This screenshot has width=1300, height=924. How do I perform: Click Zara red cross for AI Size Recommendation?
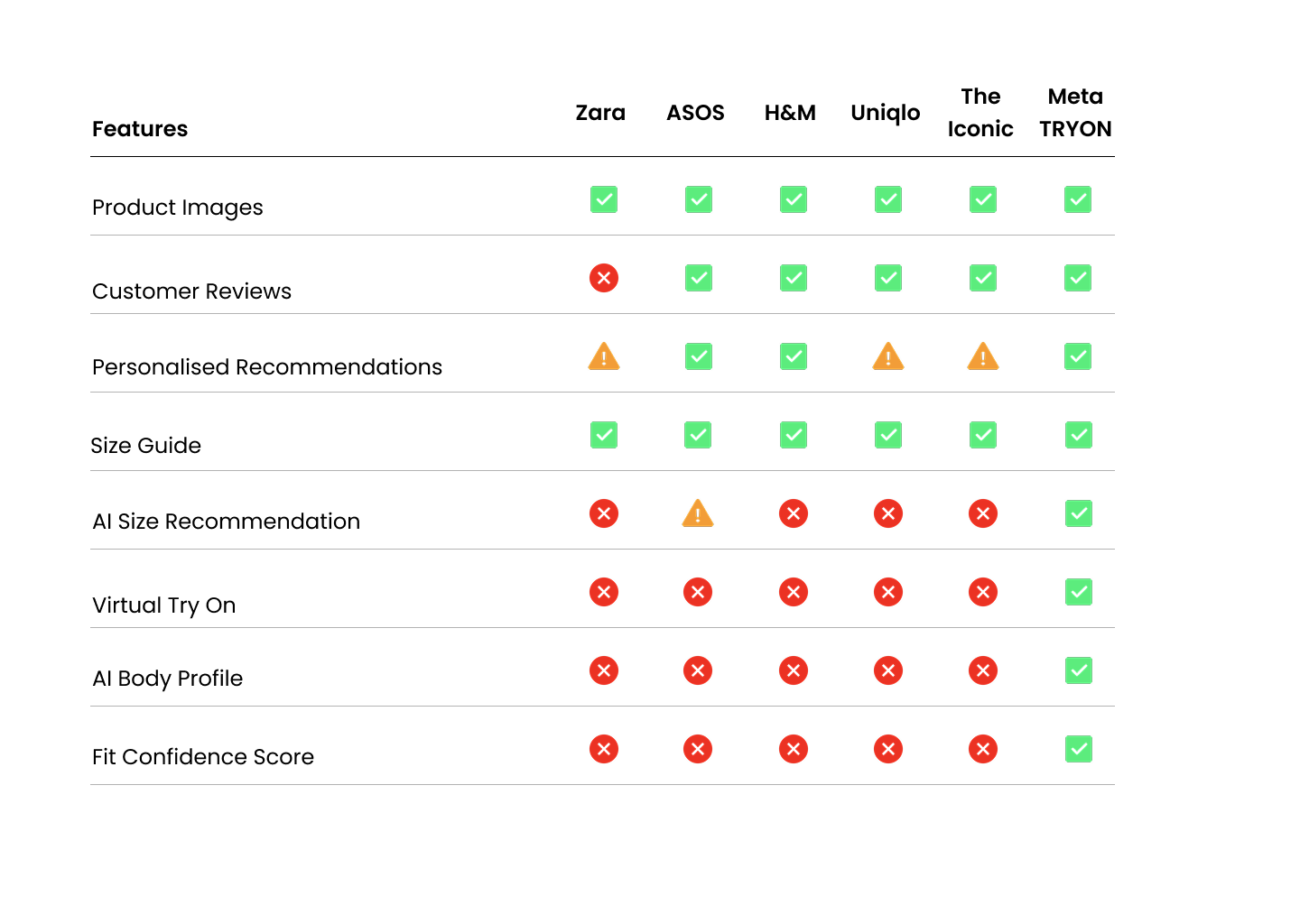coord(604,513)
